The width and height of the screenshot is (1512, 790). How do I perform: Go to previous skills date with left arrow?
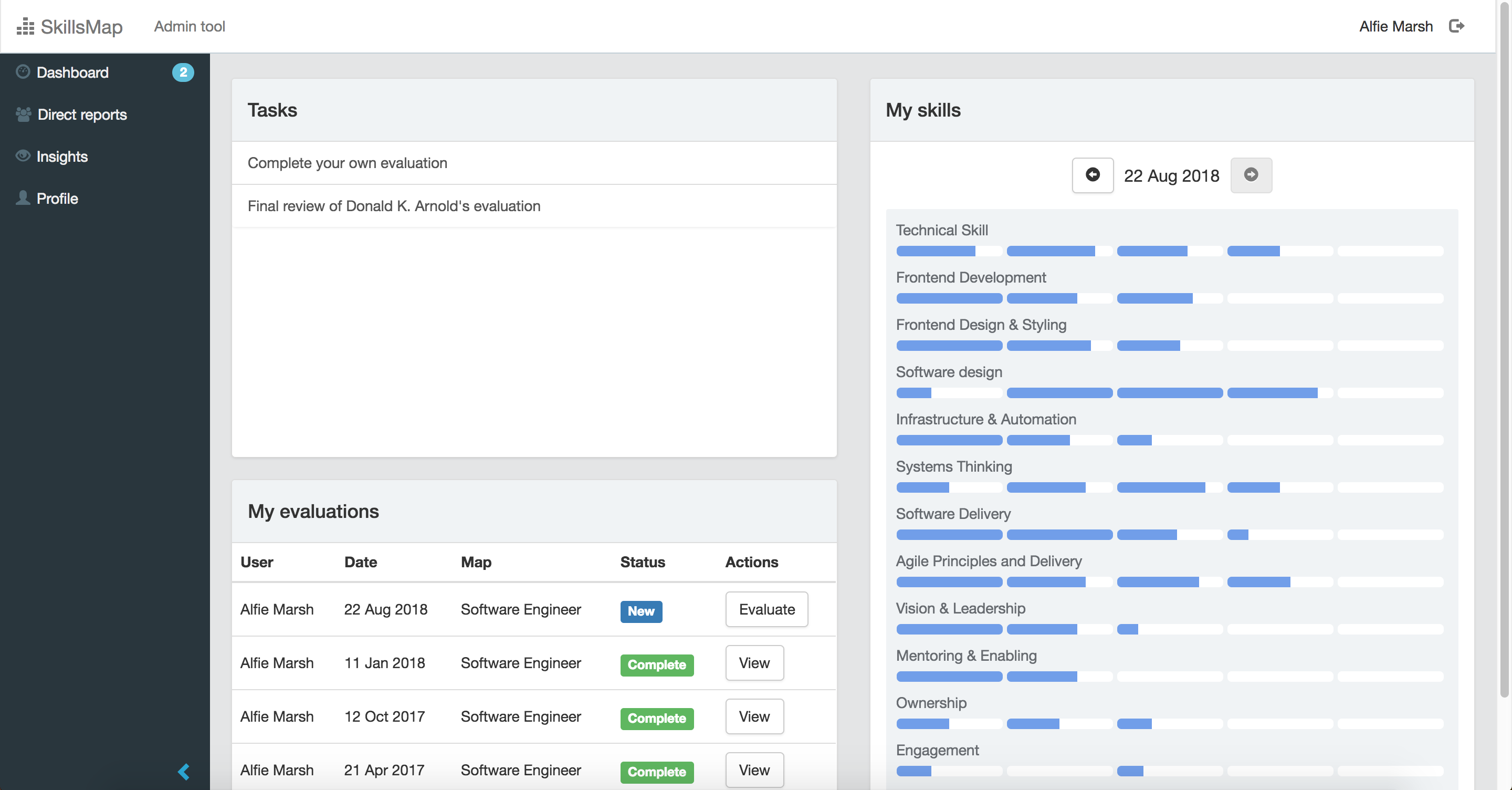[x=1092, y=175]
